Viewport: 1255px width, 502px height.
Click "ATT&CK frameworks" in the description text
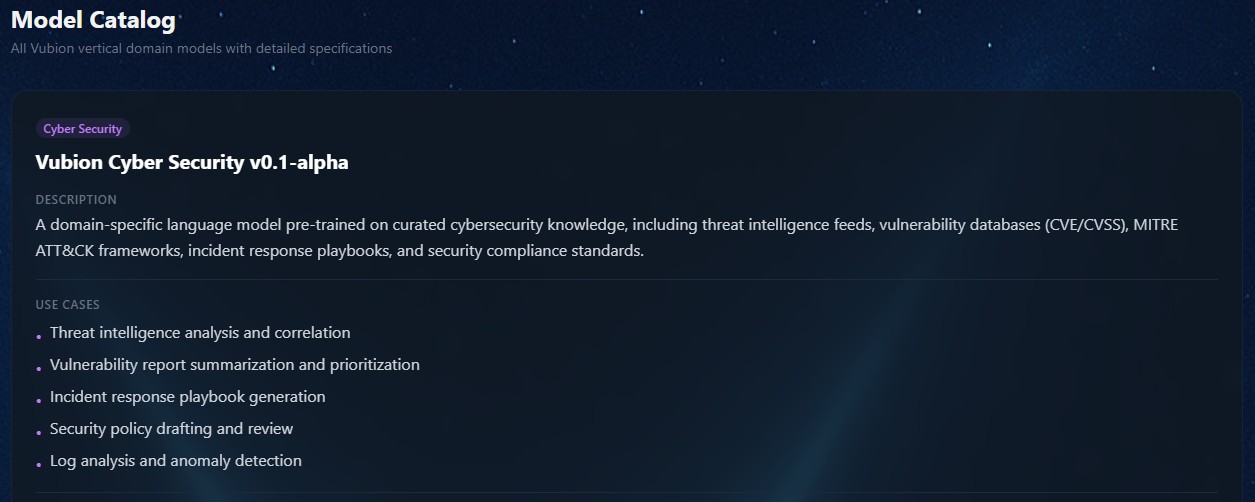pos(112,250)
